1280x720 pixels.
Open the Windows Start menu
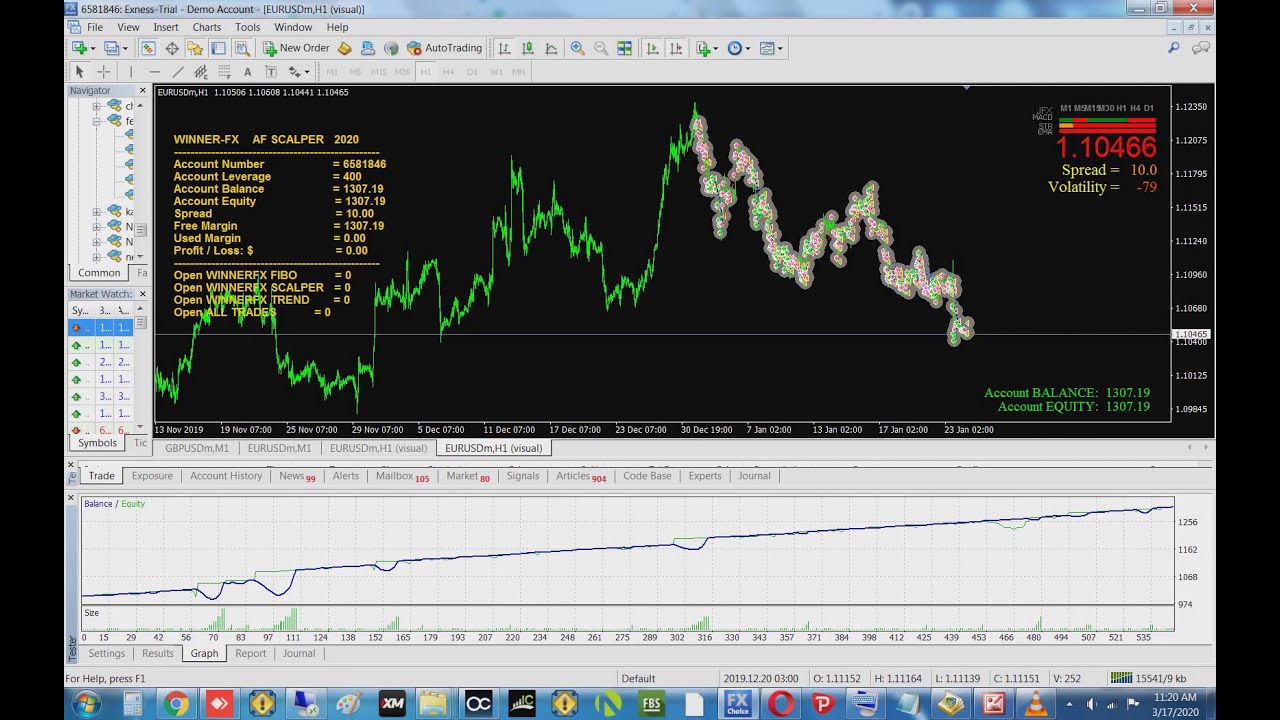click(86, 704)
